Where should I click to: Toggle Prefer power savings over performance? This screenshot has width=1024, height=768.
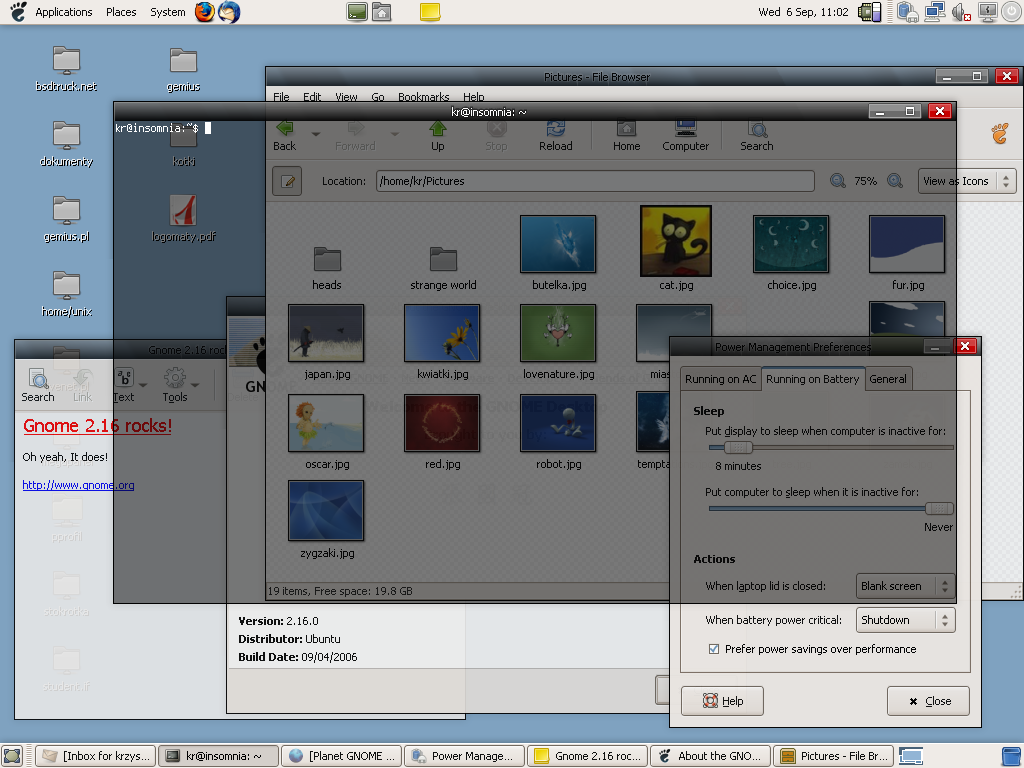[714, 649]
